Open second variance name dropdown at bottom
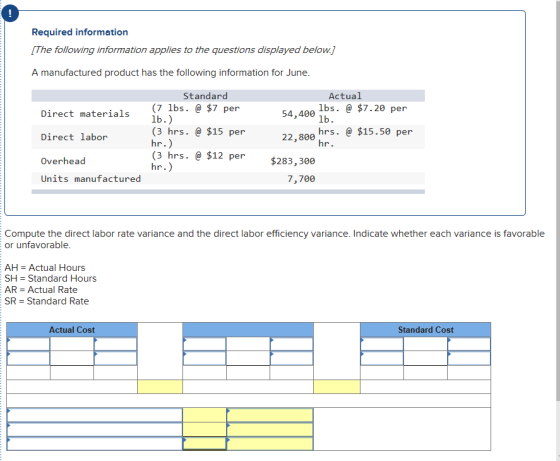The width and height of the screenshot is (560, 461). (x=95, y=430)
